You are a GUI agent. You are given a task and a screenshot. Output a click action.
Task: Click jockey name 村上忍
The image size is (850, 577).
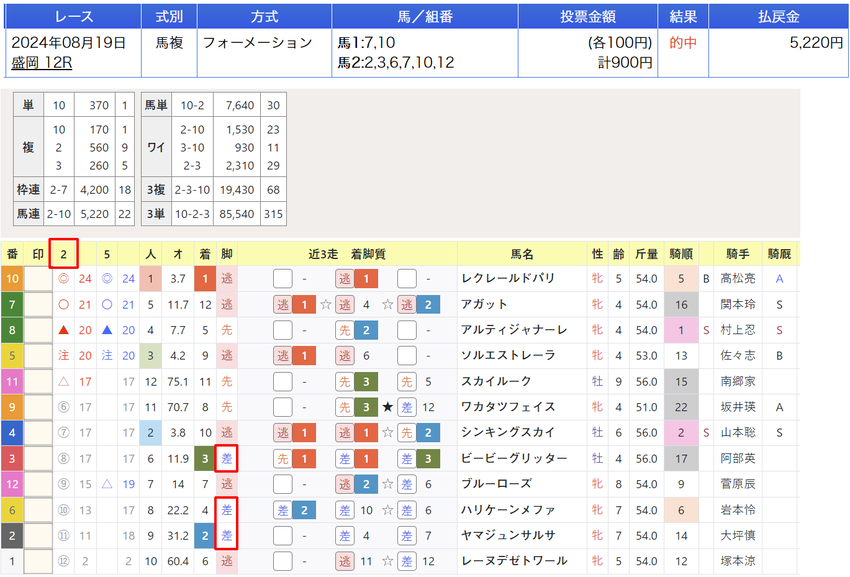pos(738,330)
